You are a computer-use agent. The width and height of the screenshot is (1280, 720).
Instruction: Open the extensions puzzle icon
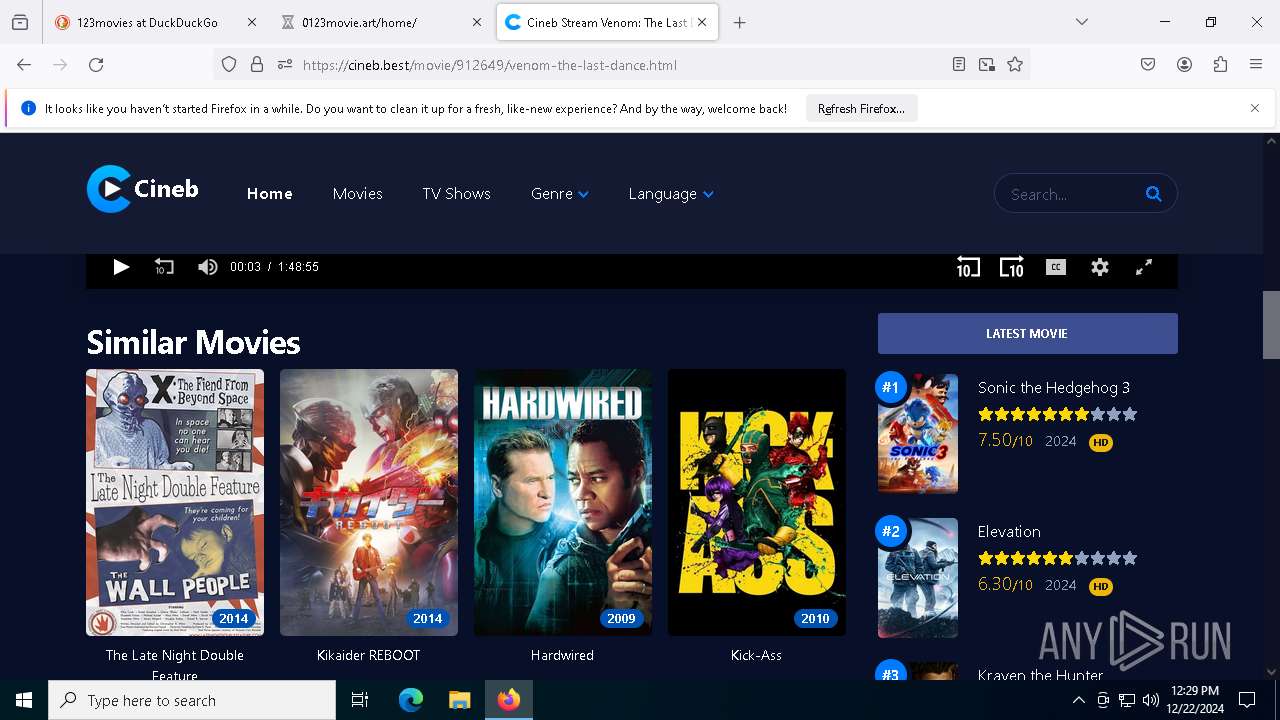(x=1220, y=65)
